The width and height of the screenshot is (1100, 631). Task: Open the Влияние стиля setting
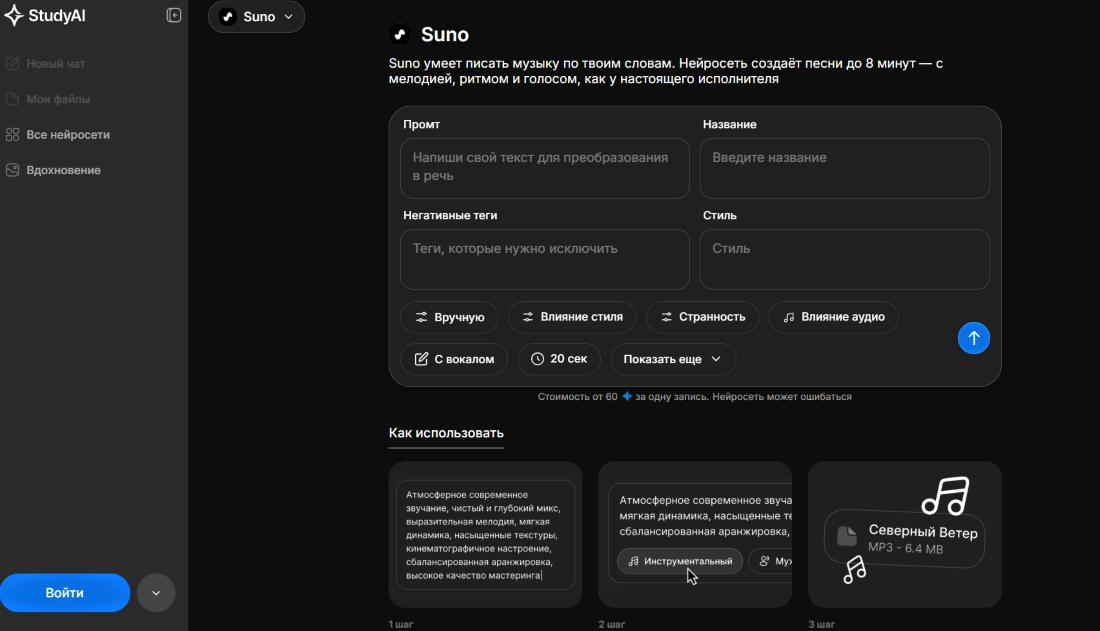pyautogui.click(x=572, y=317)
